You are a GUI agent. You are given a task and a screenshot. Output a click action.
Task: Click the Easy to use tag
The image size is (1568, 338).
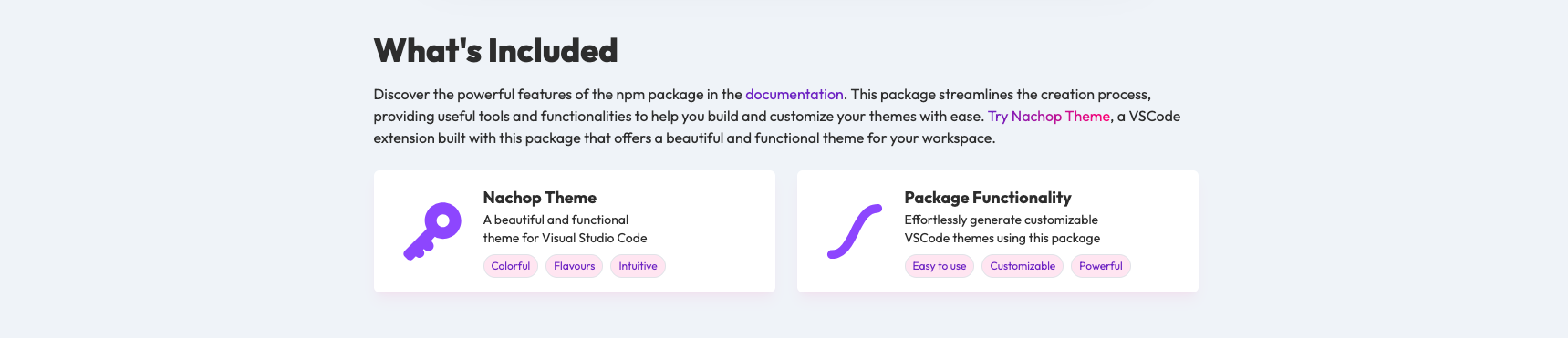pos(940,266)
